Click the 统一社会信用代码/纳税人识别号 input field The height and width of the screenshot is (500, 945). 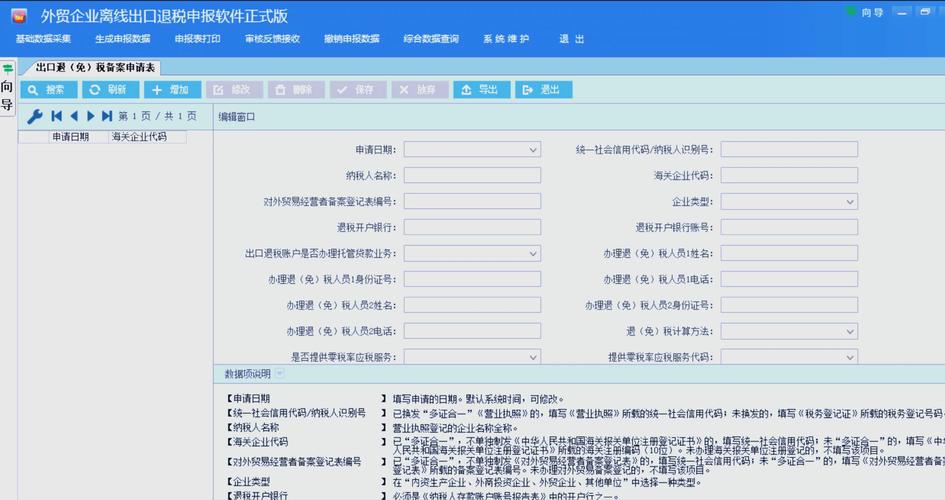pos(789,149)
